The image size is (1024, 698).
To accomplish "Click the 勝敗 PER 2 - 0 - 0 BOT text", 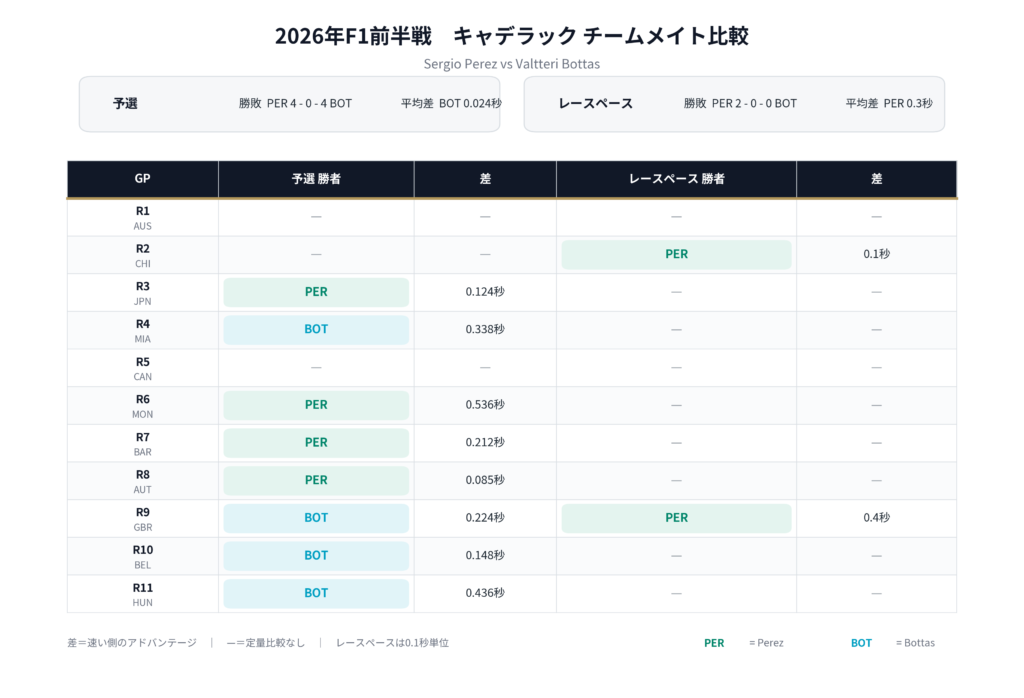I will point(740,103).
